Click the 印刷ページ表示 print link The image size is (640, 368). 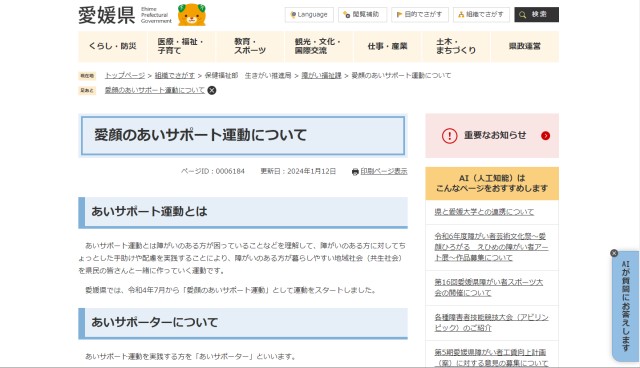click(384, 171)
